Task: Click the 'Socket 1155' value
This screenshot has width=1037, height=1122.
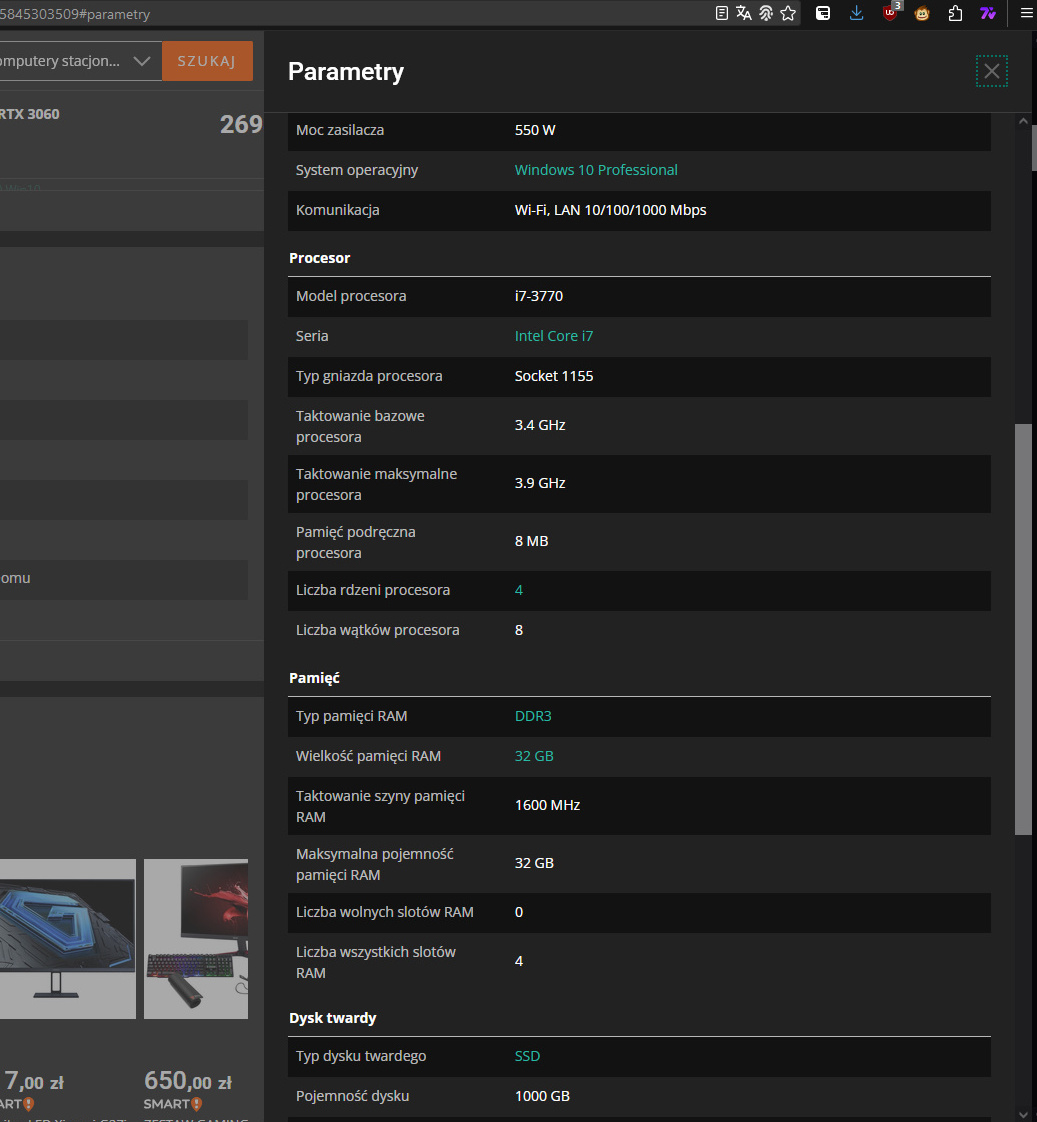Action: [x=554, y=376]
